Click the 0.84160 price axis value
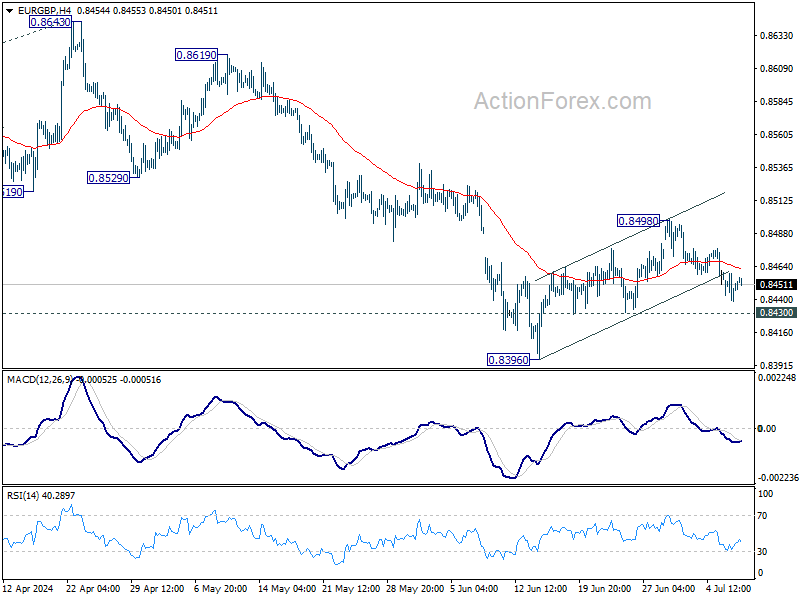 click(777, 333)
